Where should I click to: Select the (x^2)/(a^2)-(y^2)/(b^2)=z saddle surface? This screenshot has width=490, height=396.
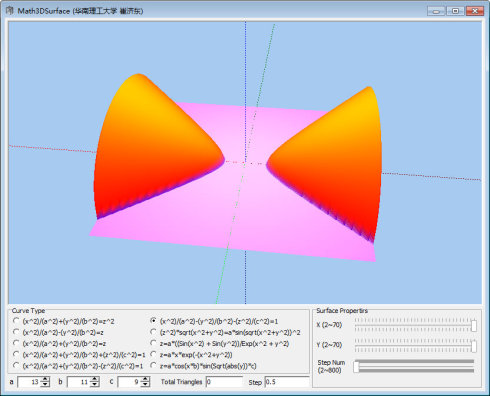click(x=58, y=332)
